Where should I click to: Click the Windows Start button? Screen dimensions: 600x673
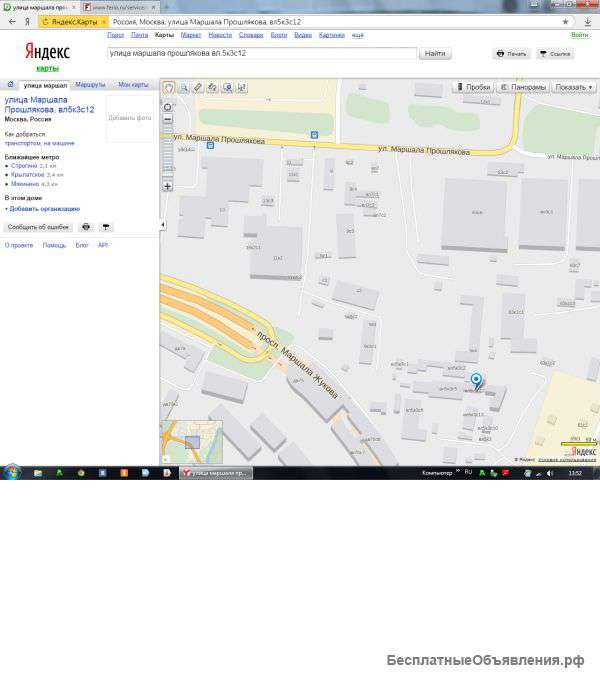tap(12, 472)
